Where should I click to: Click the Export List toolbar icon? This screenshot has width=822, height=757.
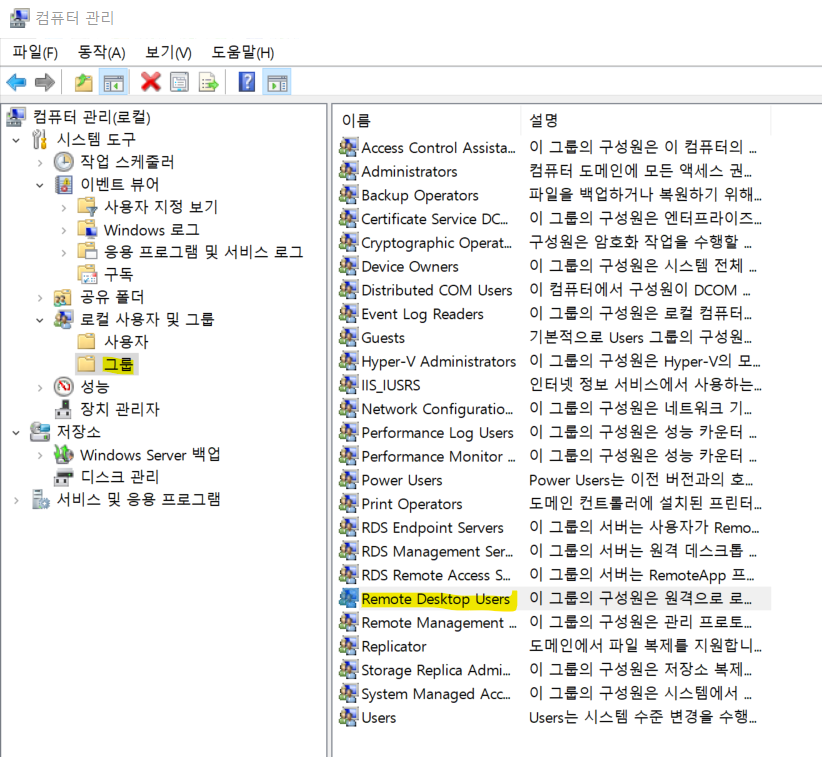pyautogui.click(x=209, y=82)
